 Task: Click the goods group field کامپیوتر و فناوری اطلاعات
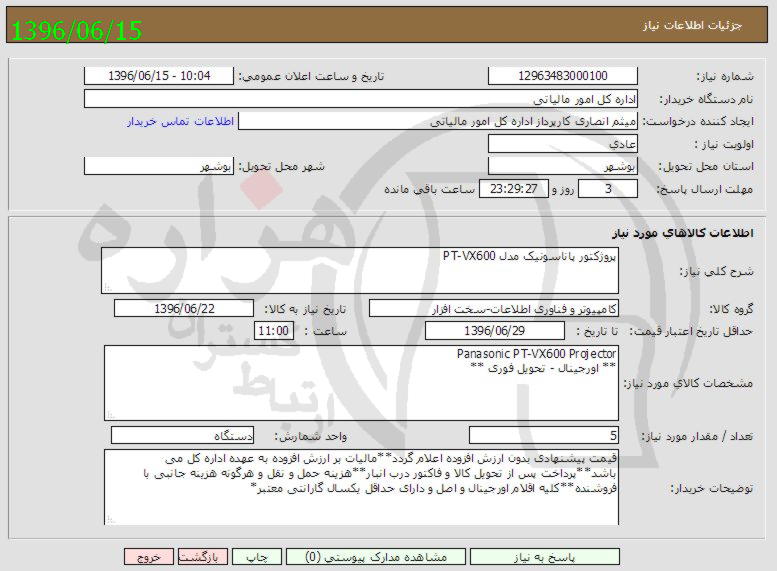click(x=494, y=308)
